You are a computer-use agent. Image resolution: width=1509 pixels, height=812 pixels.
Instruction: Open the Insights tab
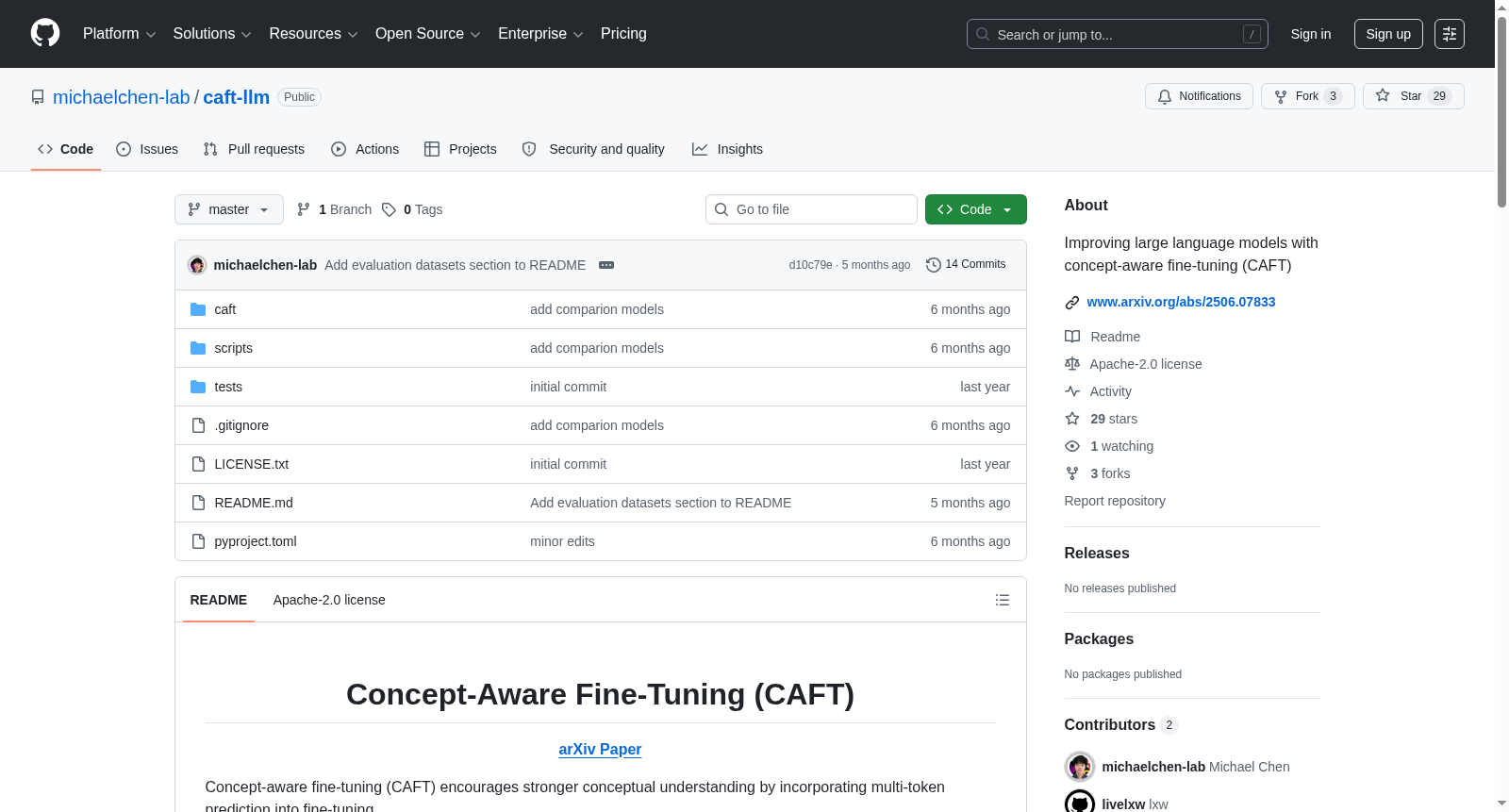[727, 149]
